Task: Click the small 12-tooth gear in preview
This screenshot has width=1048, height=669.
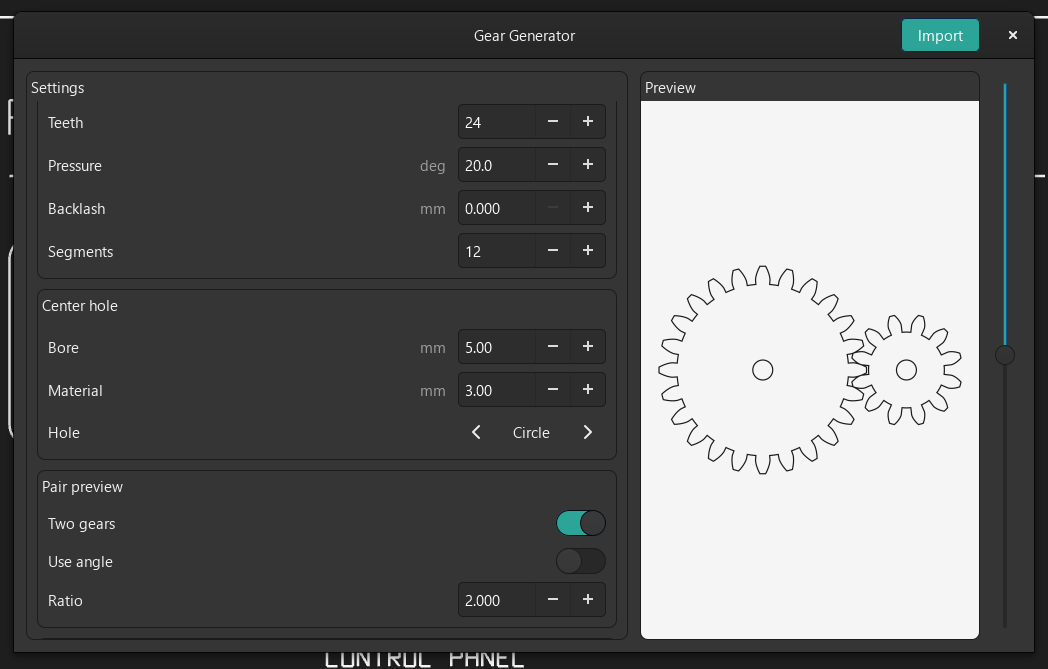Action: (x=906, y=370)
